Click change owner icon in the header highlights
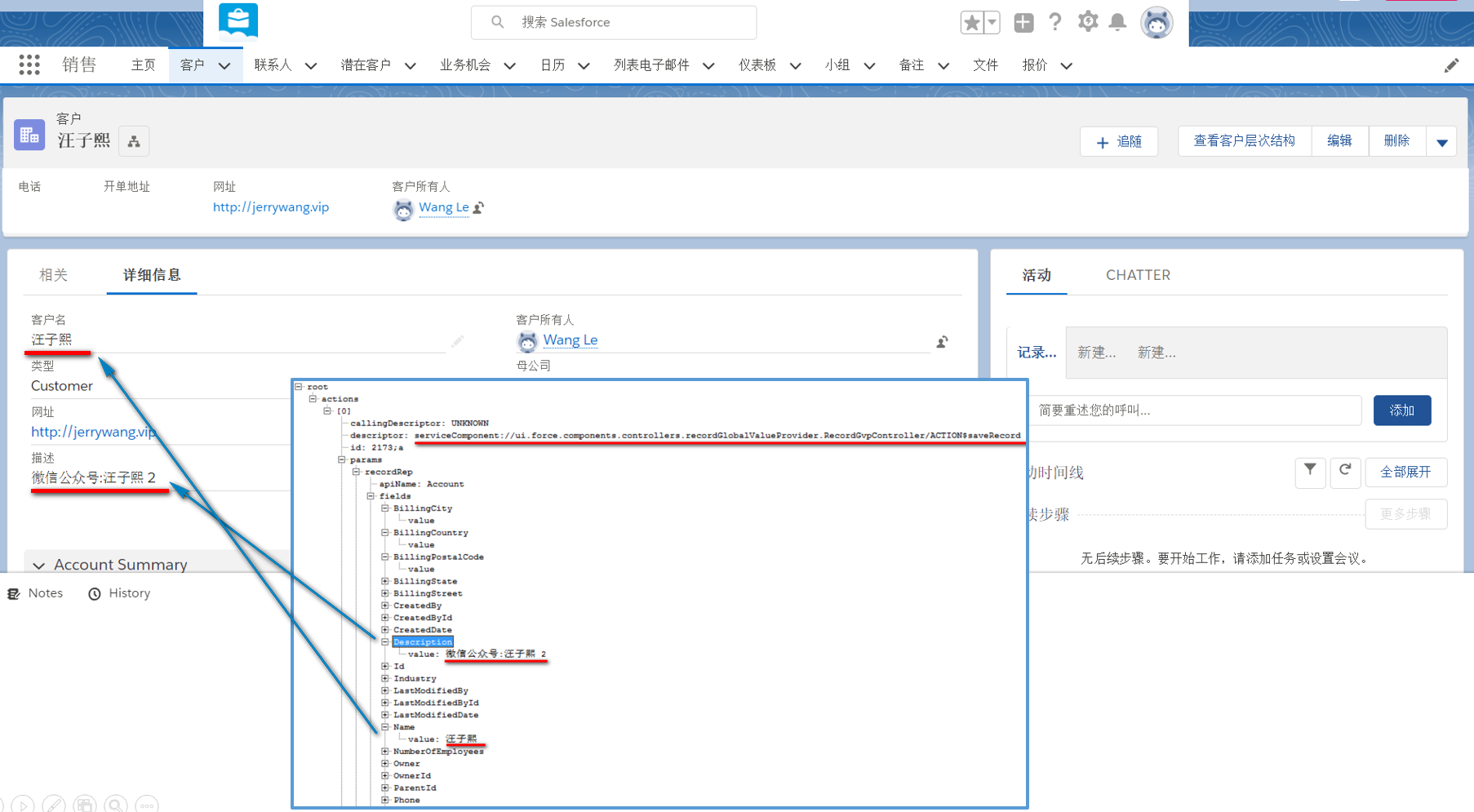1474x812 pixels. tap(479, 208)
